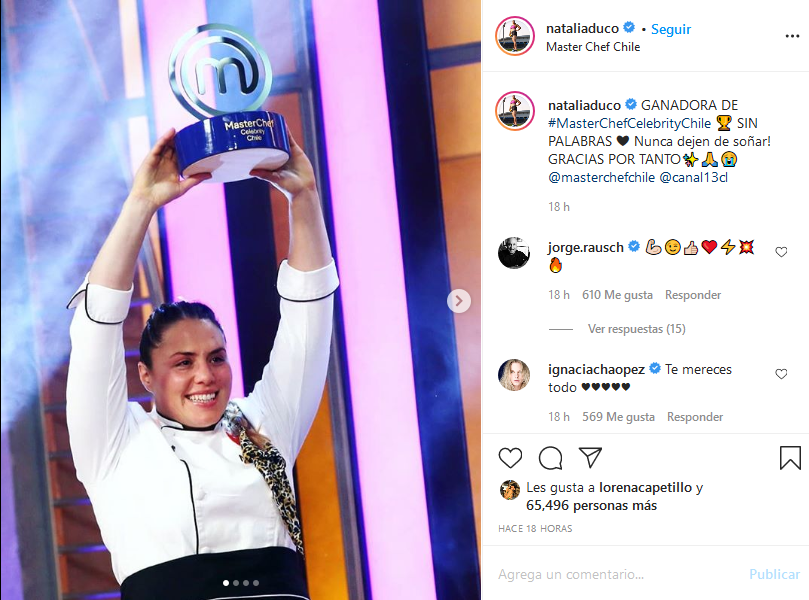The height and width of the screenshot is (600, 809).
Task: Open jorge.rausch profile picture
Action: (x=514, y=253)
